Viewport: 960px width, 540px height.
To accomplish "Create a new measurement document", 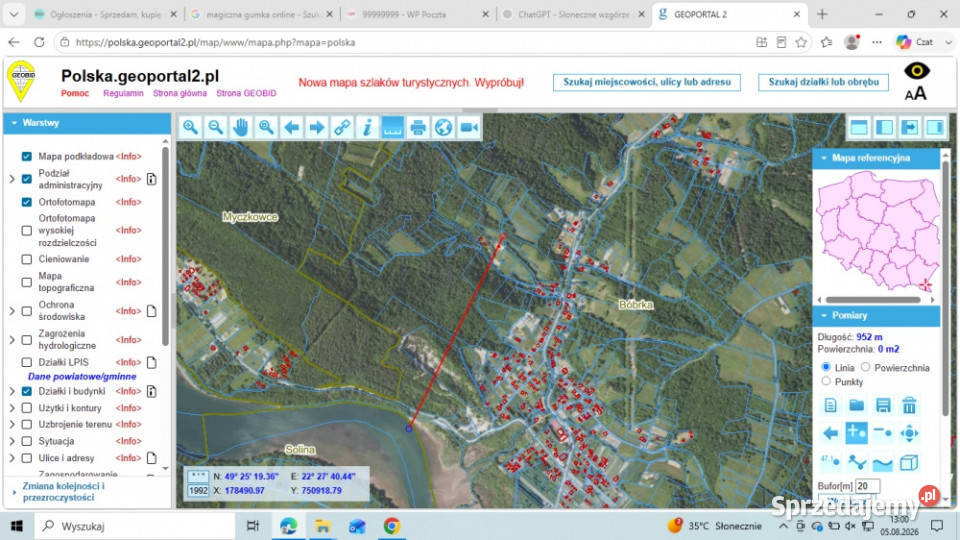I will [830, 405].
